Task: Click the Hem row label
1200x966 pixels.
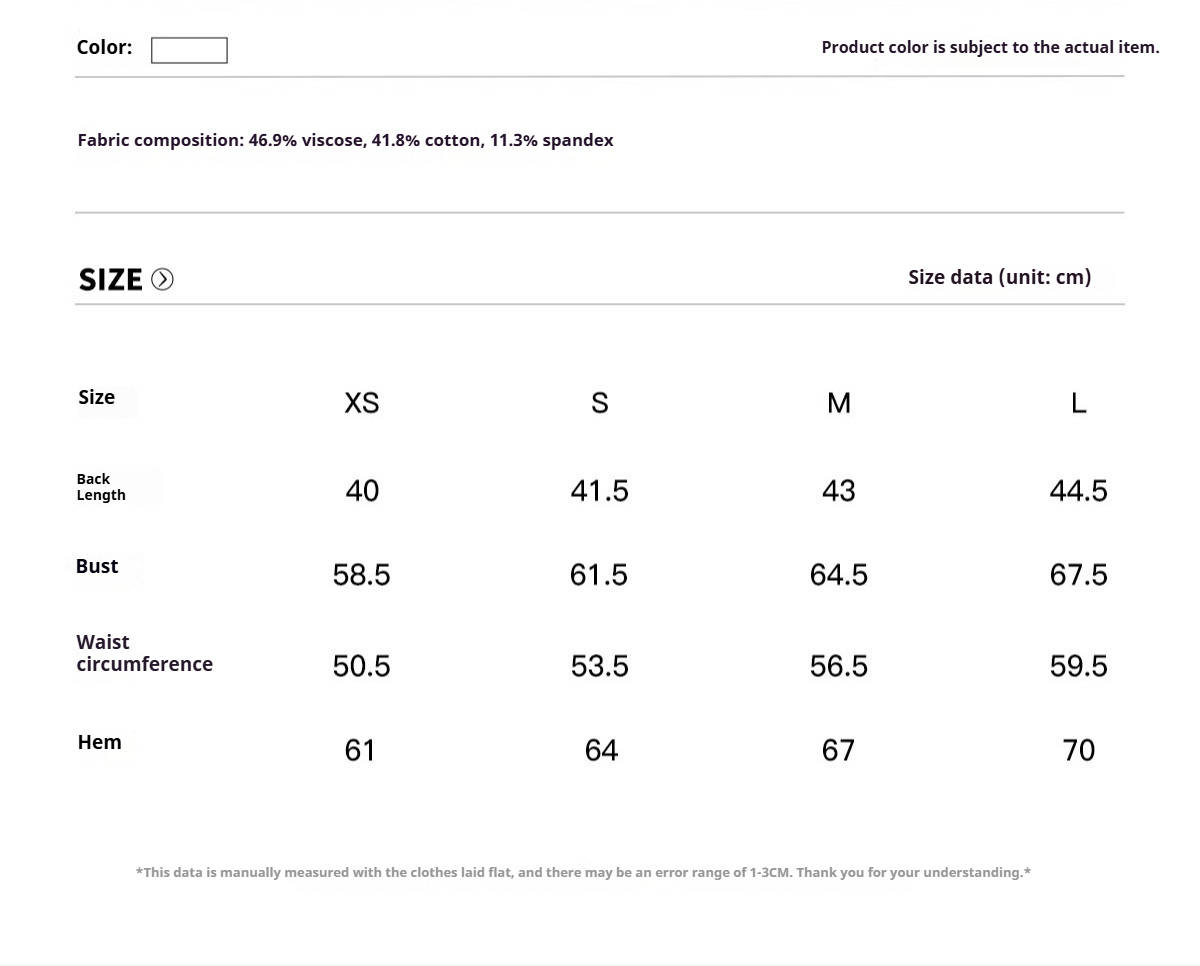Action: [99, 742]
